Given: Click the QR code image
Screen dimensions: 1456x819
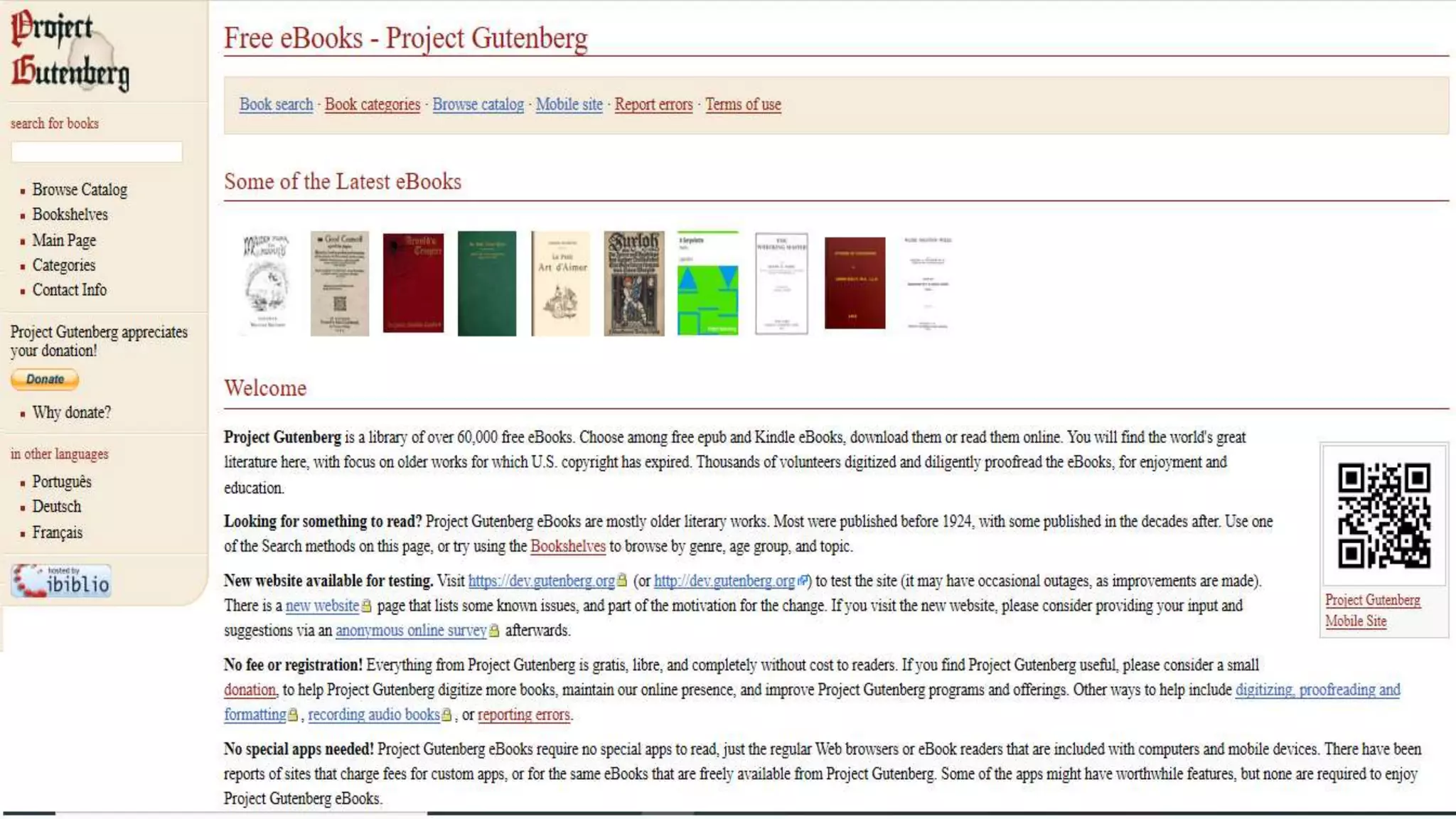Looking at the screenshot, I should pyautogui.click(x=1383, y=515).
